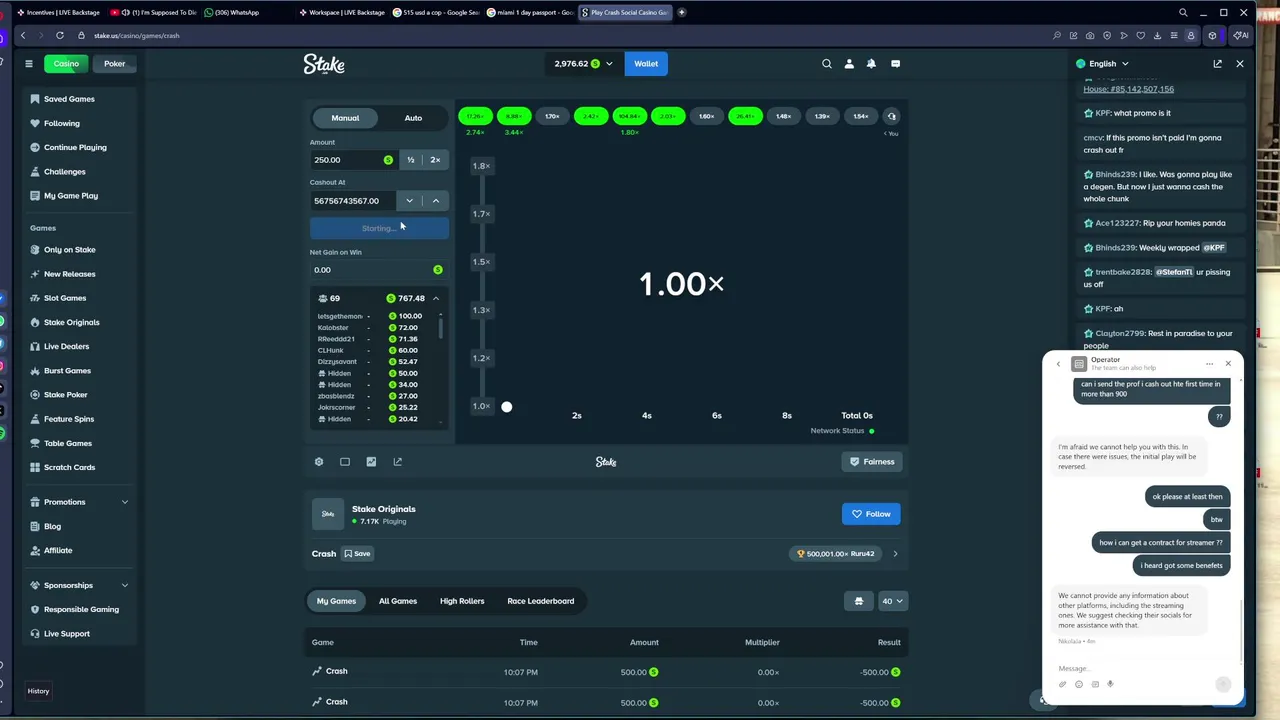The image size is (1280, 720).
Task: Click the site search magnifier icon
Action: click(827, 64)
